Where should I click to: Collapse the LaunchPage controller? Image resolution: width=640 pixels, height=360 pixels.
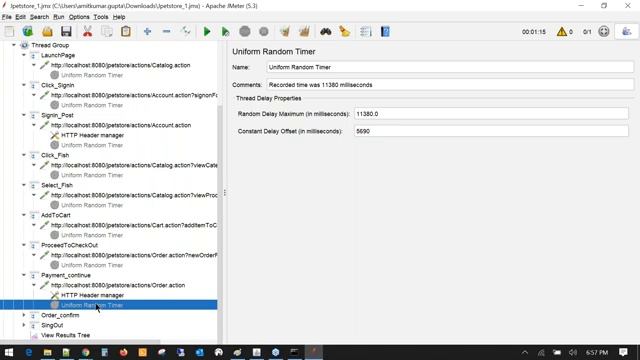click(24, 55)
